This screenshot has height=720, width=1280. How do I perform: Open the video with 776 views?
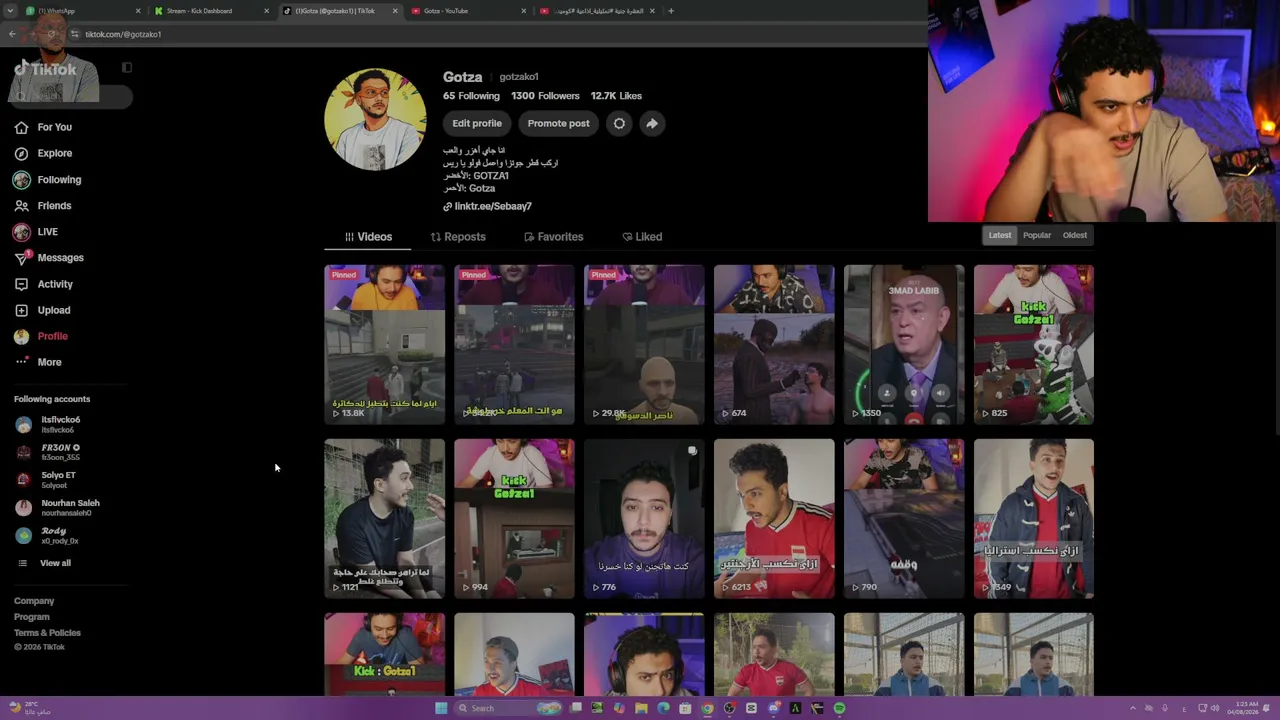click(644, 519)
